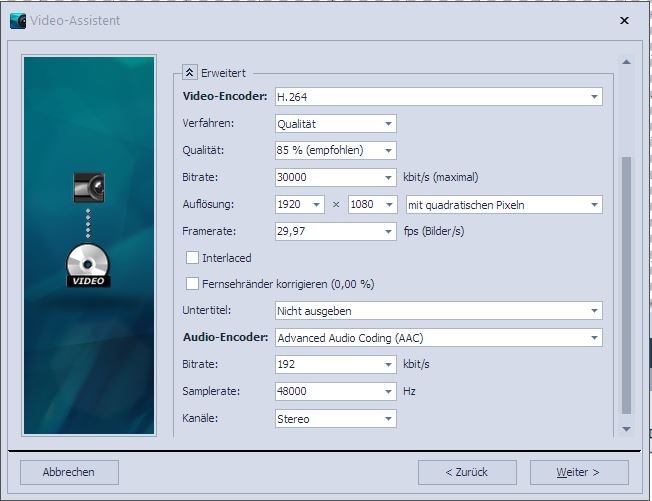Click the 'Auflösung:' label
652x501 pixels.
pos(208,205)
